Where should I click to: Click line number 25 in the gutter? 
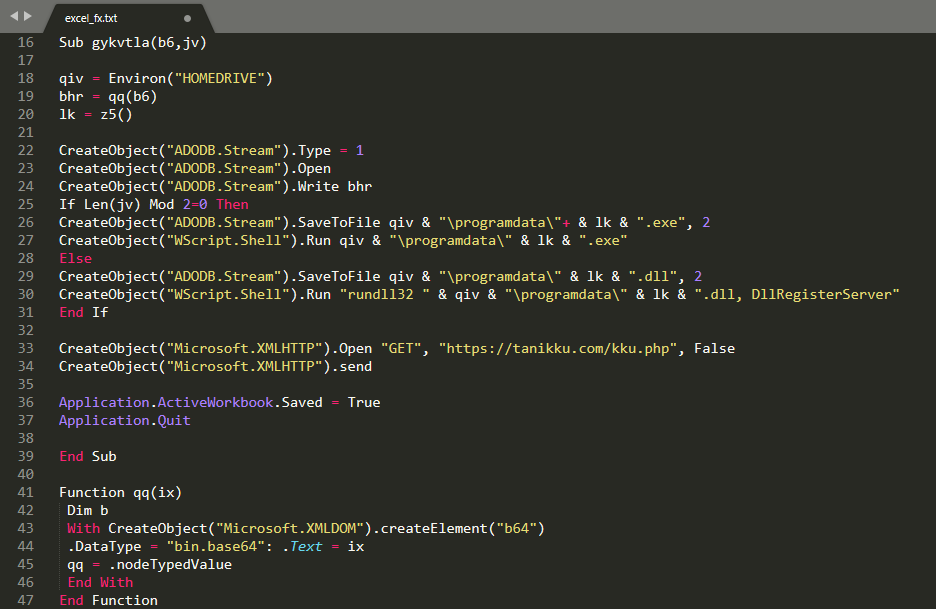point(26,204)
